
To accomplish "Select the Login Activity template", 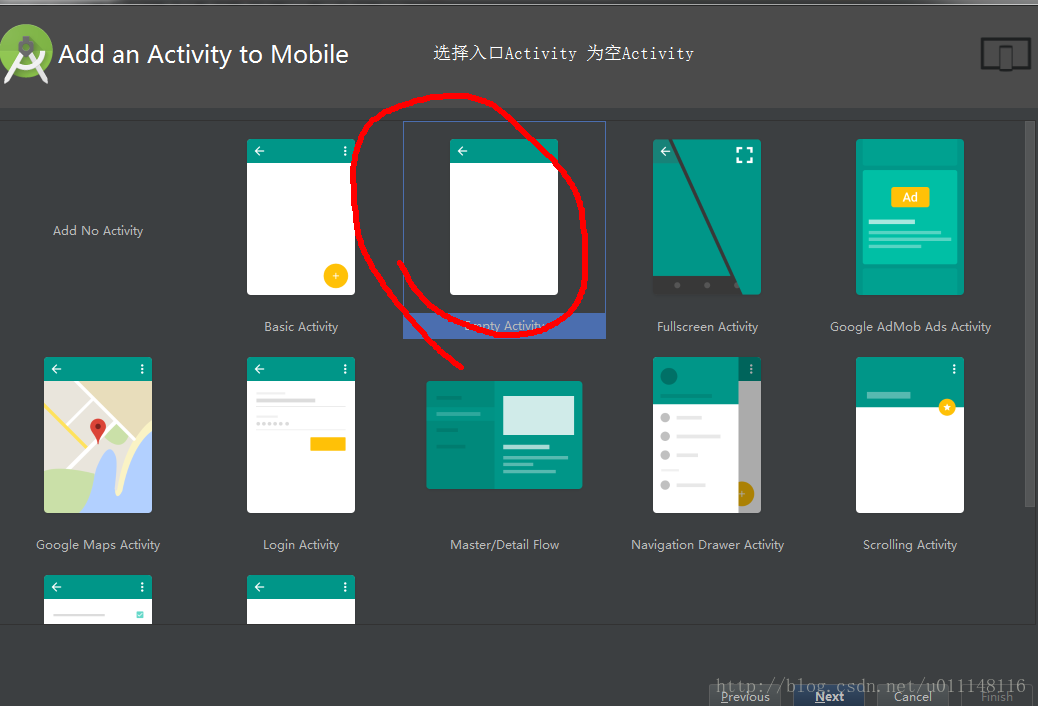I will [x=300, y=435].
